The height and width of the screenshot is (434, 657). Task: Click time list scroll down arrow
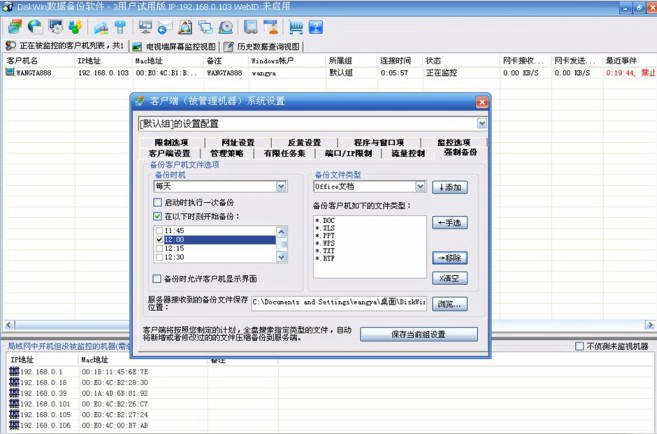click(282, 258)
